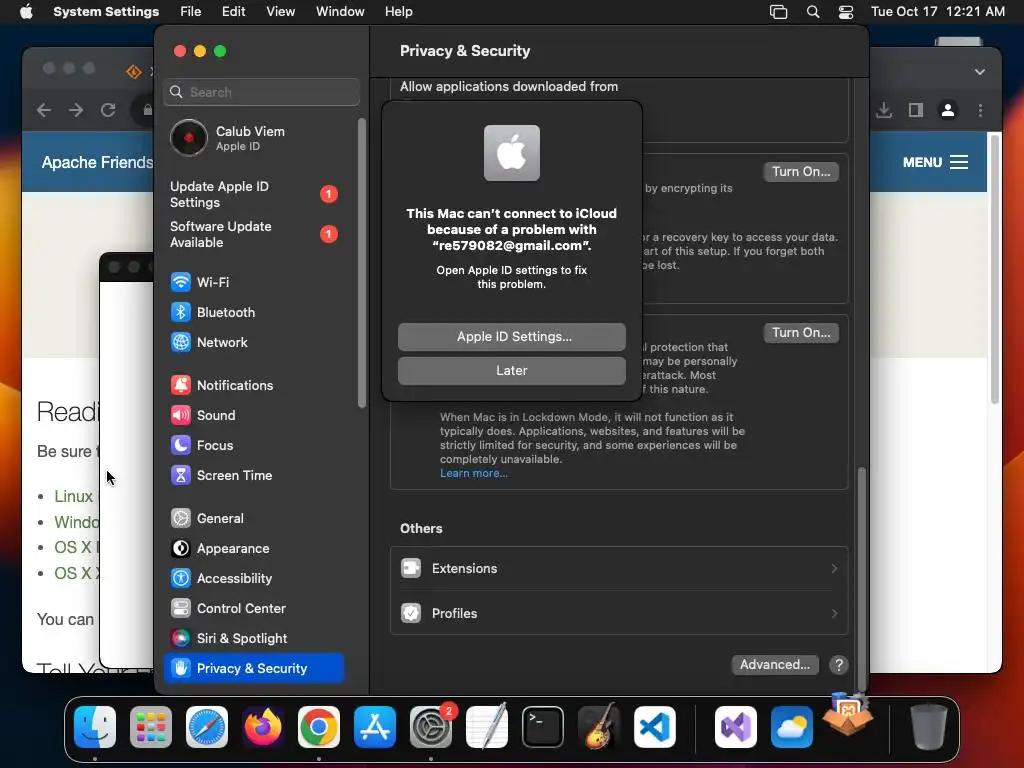Image resolution: width=1024 pixels, height=768 pixels.
Task: Launch GarageBand from the Dock
Action: (x=598, y=726)
